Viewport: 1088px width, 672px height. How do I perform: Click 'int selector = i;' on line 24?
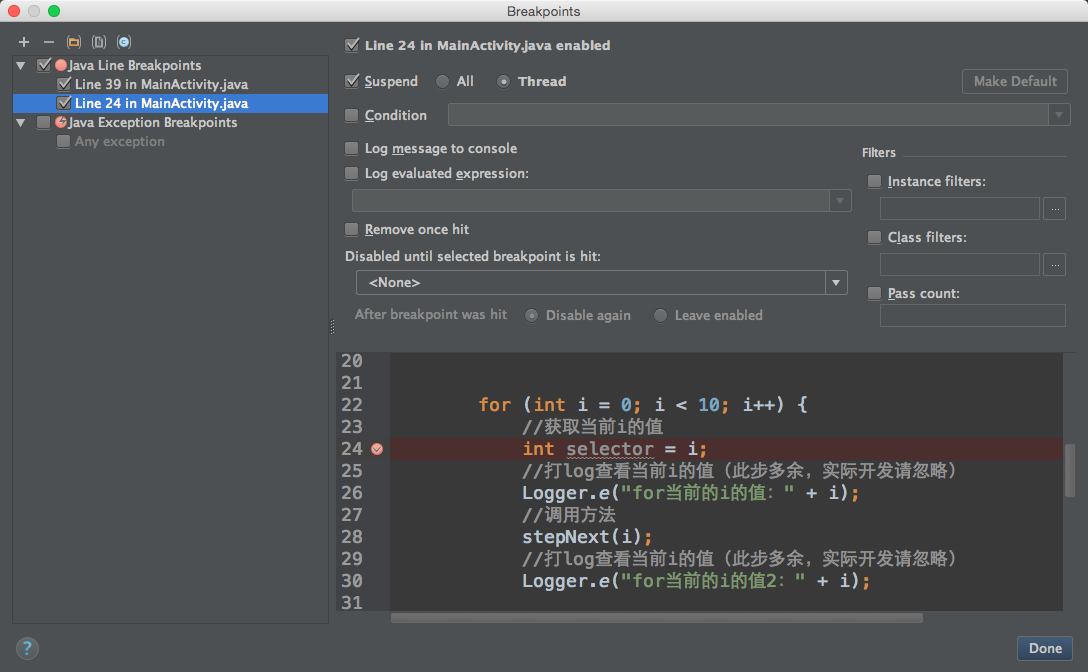(x=615, y=449)
